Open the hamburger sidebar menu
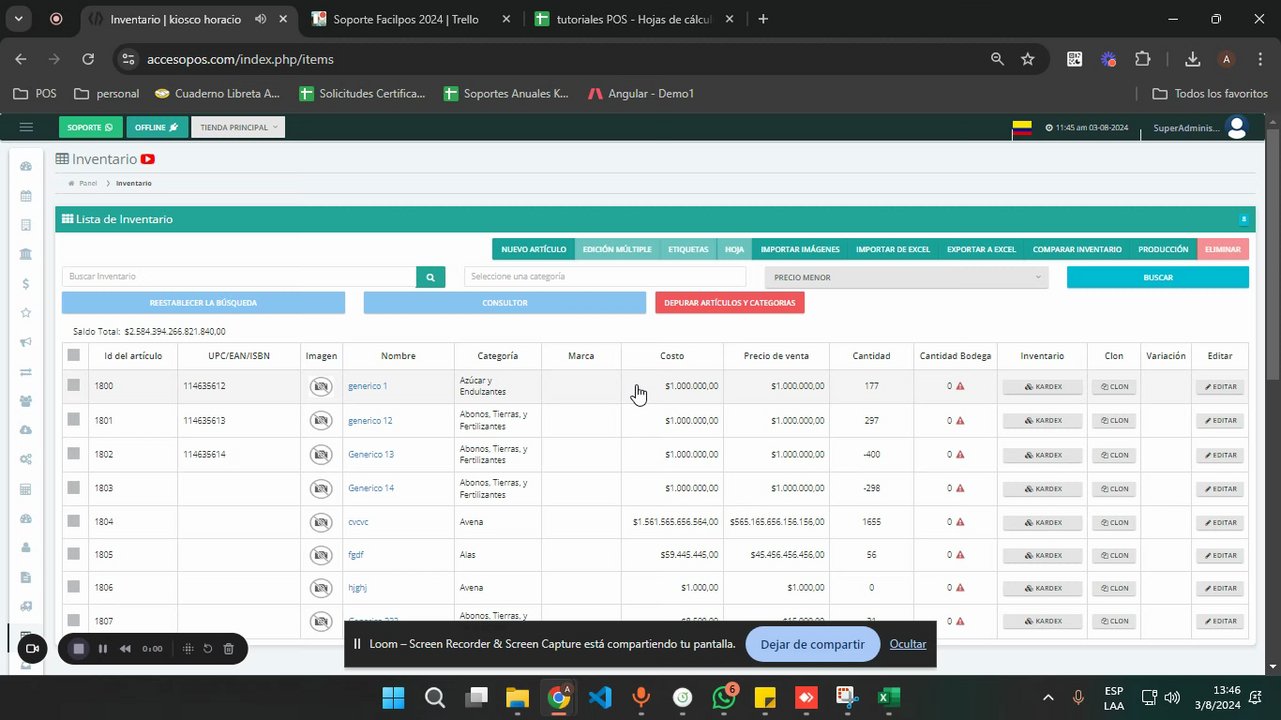 tap(26, 127)
